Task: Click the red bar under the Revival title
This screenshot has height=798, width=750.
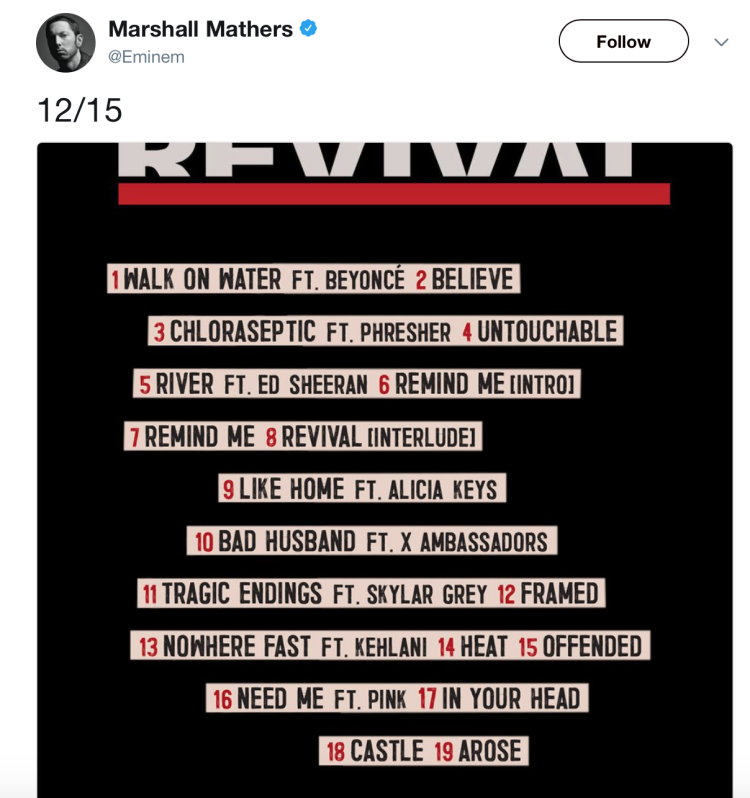Action: pyautogui.click(x=393, y=194)
